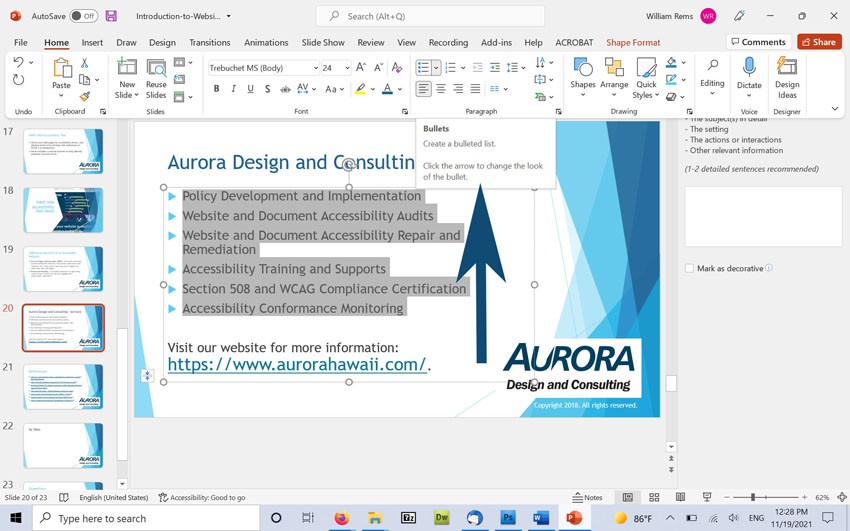This screenshot has width=850, height=531.
Task: Open the font name dropdown
Action: (315, 68)
